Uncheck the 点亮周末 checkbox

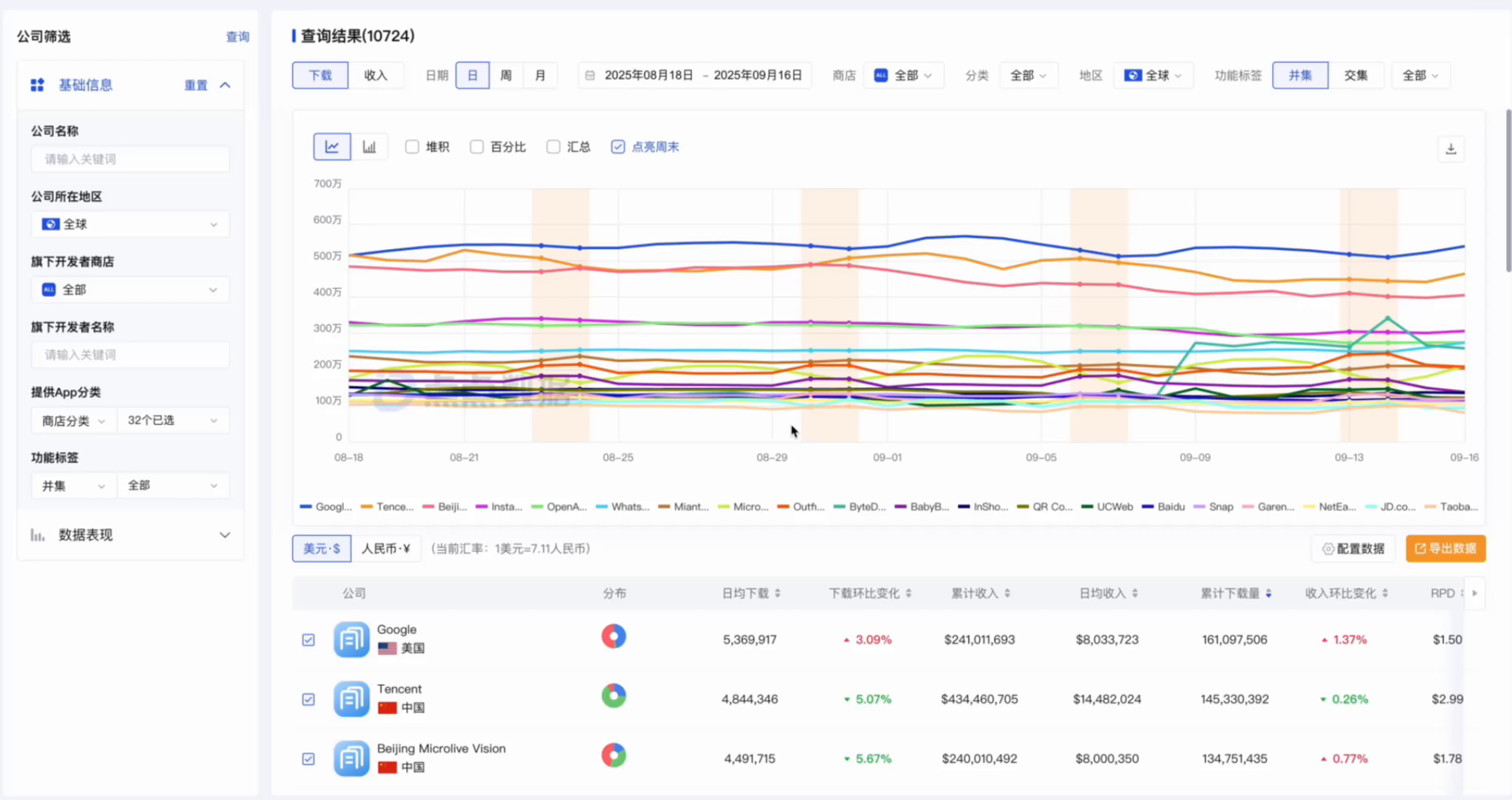(x=617, y=147)
